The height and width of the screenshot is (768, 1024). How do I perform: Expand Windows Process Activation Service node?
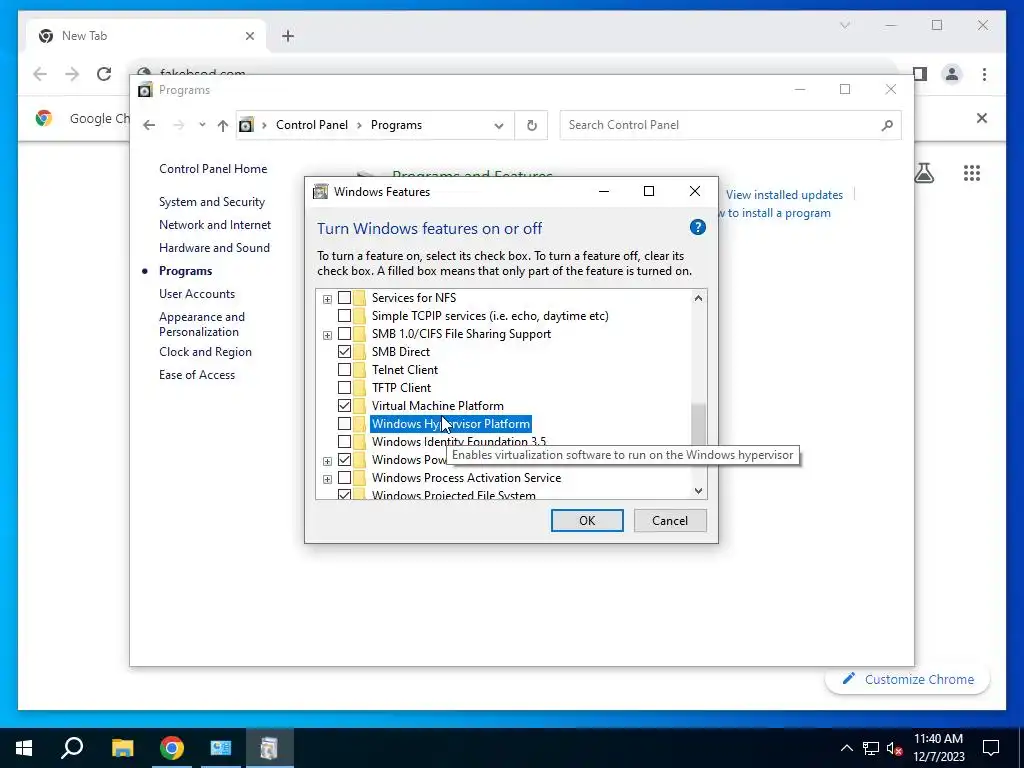point(327,479)
